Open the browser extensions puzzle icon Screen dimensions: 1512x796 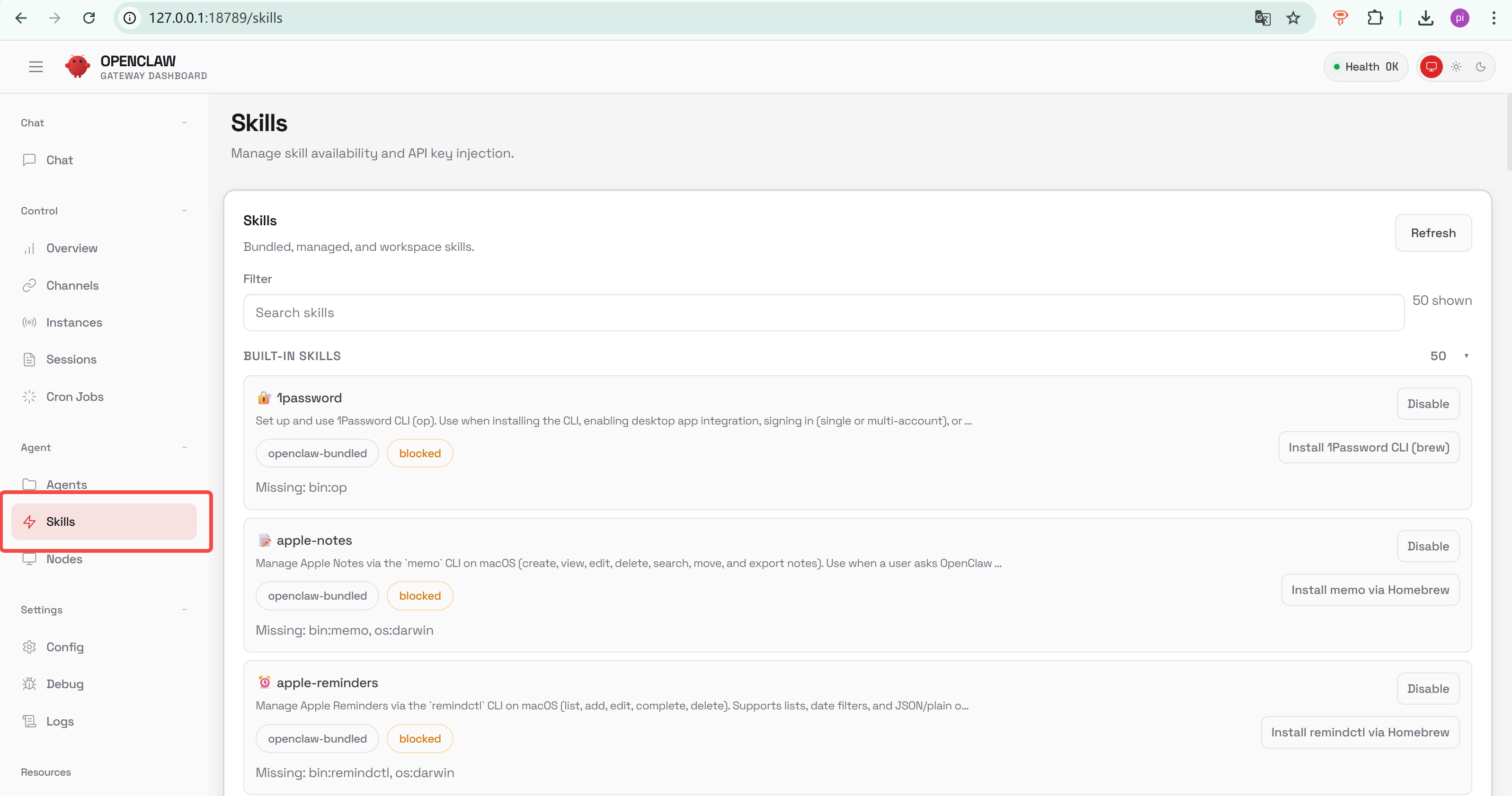(x=1375, y=18)
